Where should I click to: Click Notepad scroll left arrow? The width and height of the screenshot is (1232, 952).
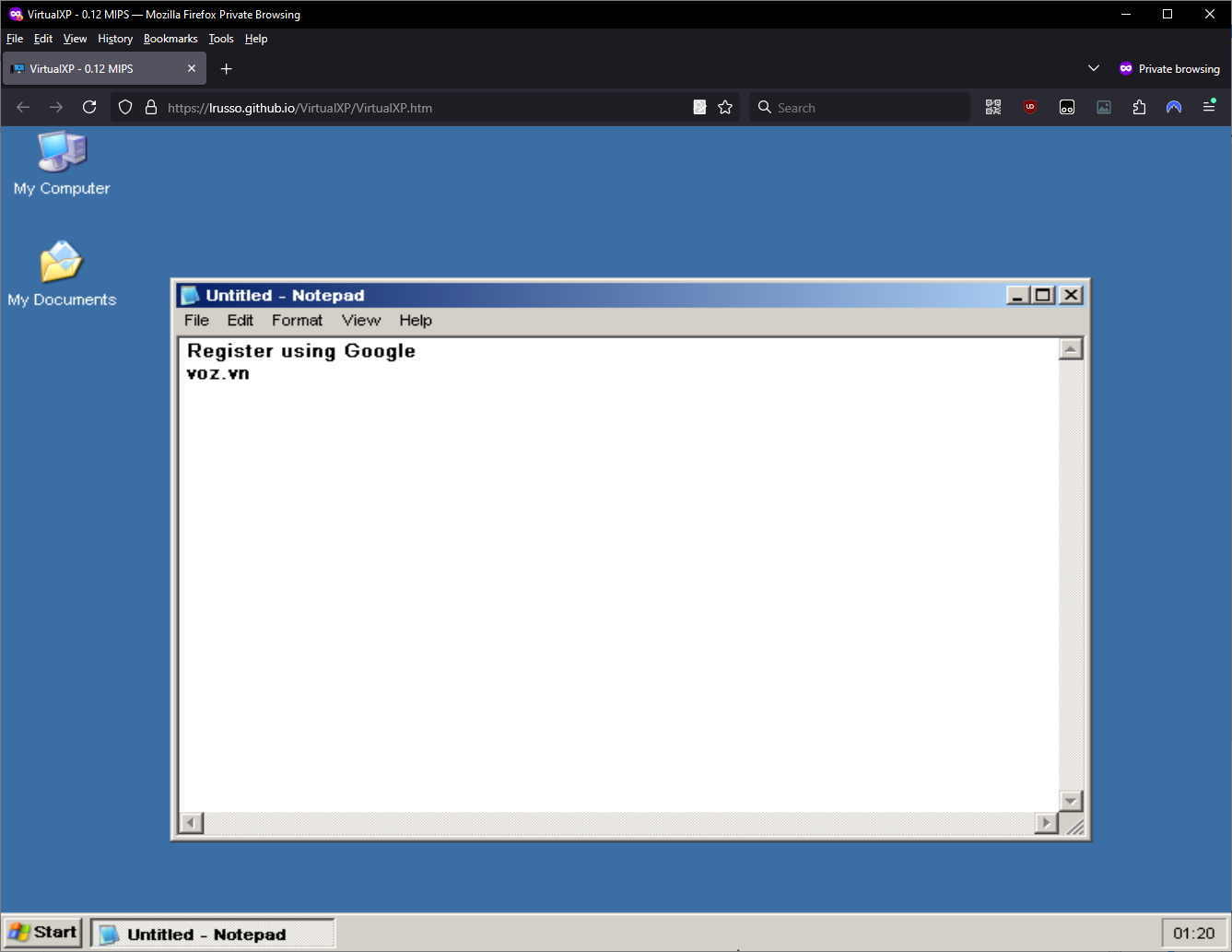pyautogui.click(x=191, y=822)
